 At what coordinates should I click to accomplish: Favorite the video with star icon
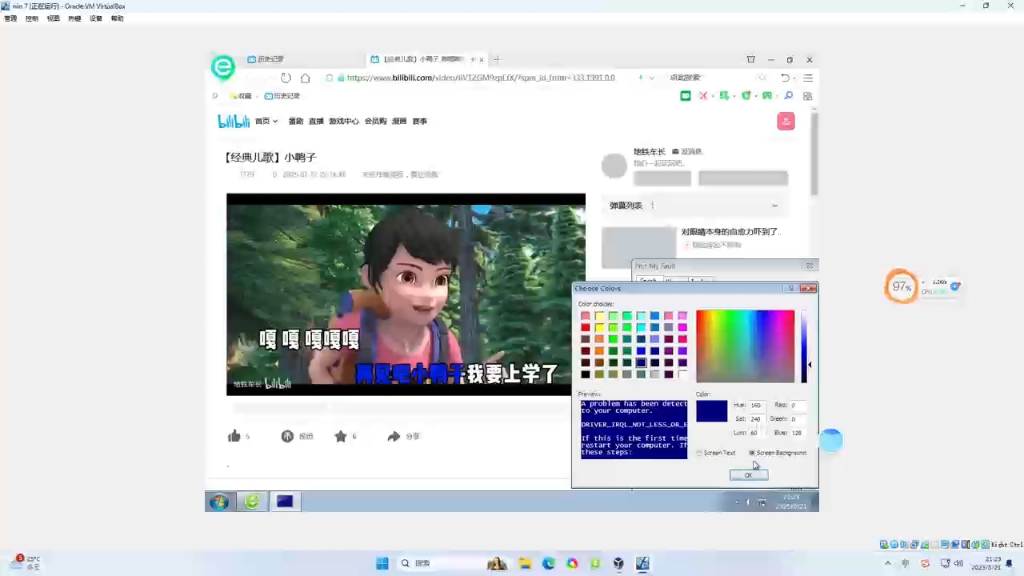[341, 436]
